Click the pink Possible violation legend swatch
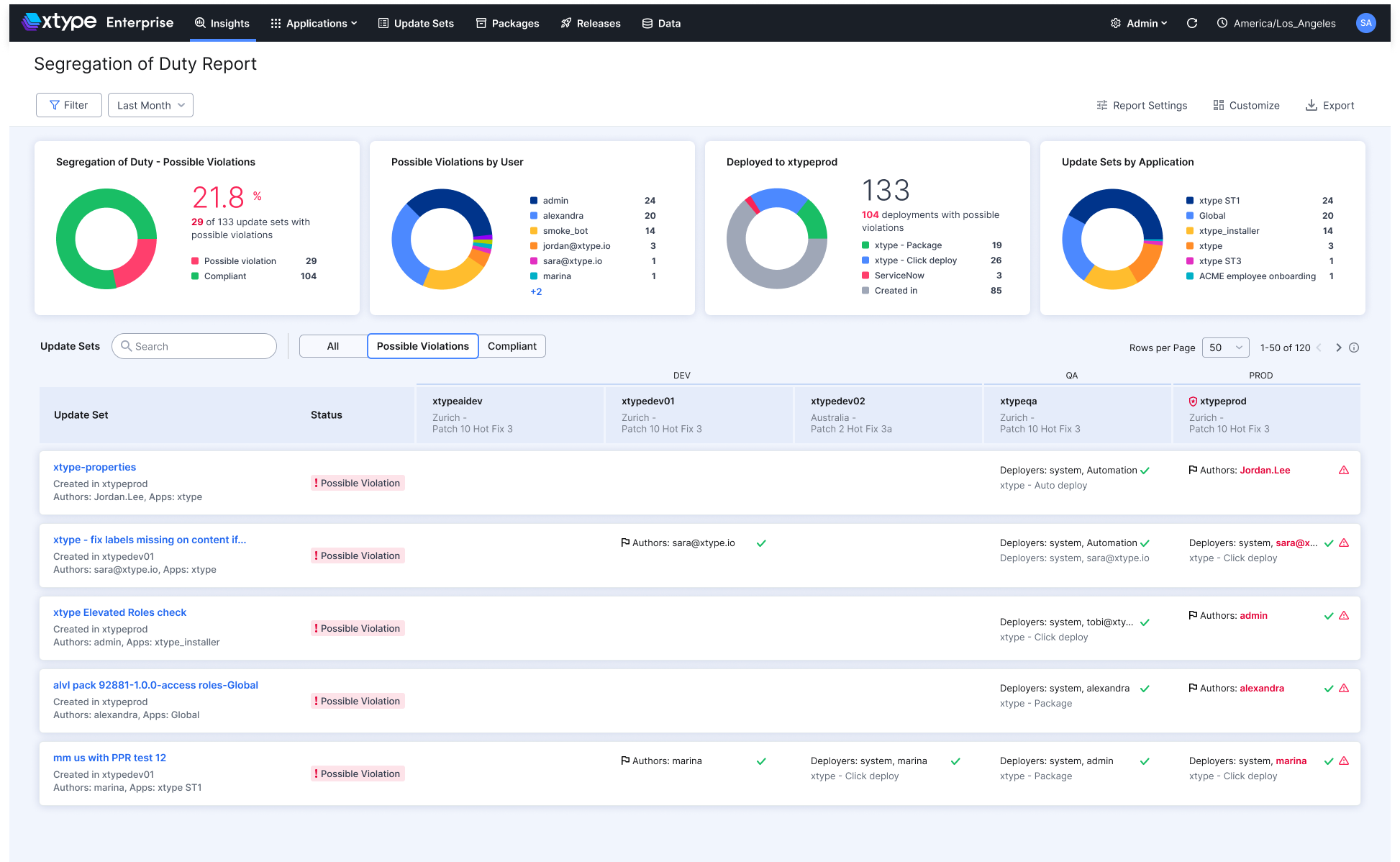Viewport: 1400px width, 862px height. (x=195, y=261)
